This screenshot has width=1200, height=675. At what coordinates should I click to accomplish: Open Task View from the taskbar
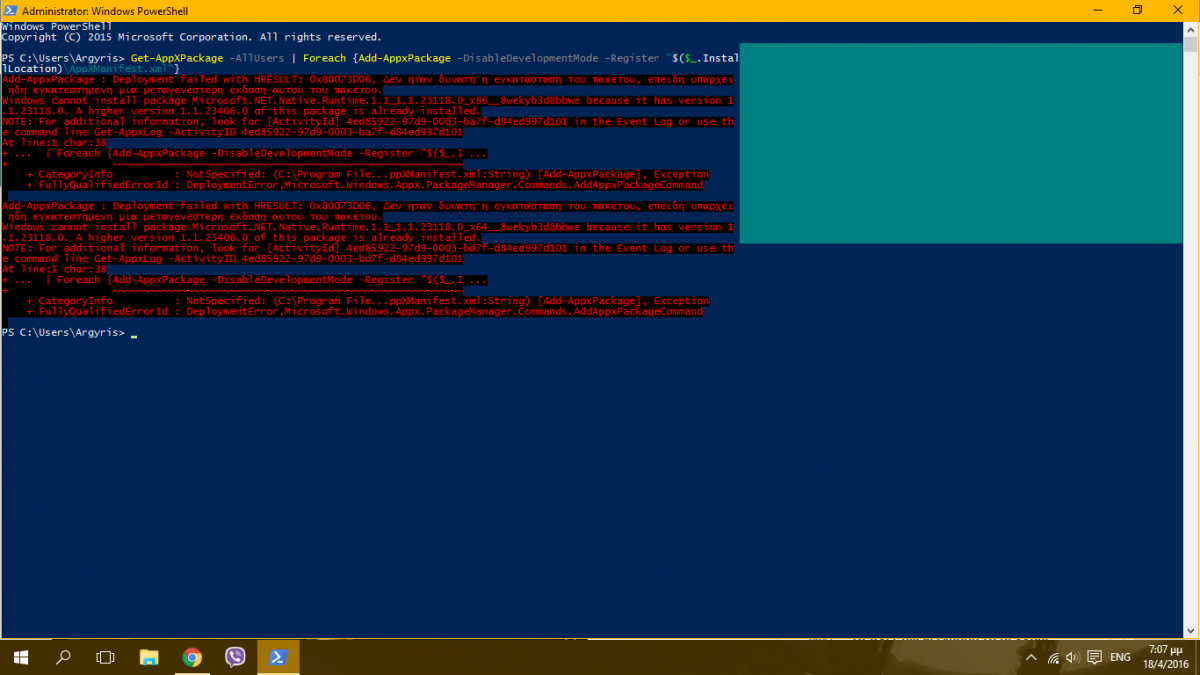click(105, 657)
